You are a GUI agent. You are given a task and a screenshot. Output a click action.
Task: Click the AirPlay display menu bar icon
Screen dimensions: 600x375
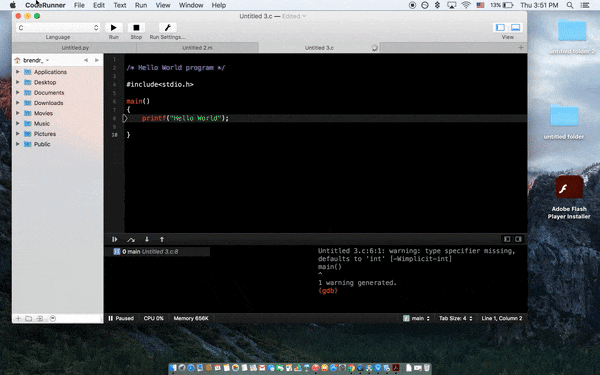[452, 5]
